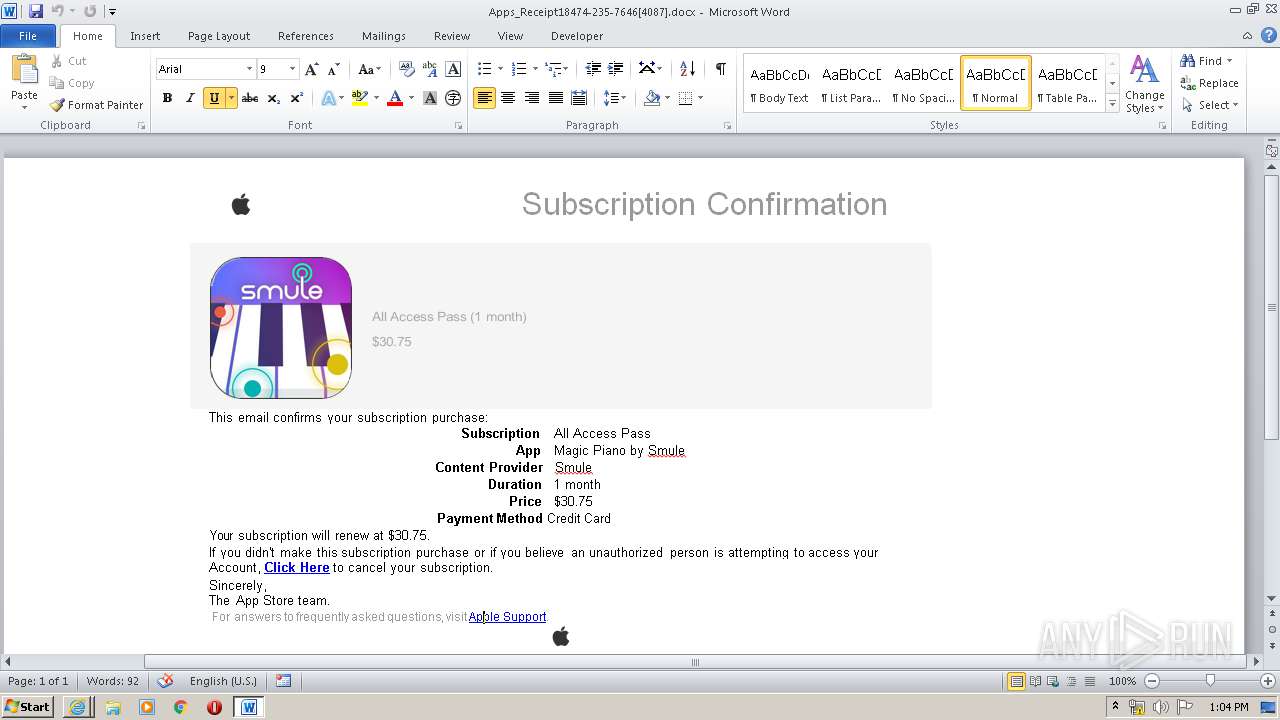Switch to the Page Layout tab
Screen dimensions: 1280x720
pyautogui.click(x=219, y=36)
